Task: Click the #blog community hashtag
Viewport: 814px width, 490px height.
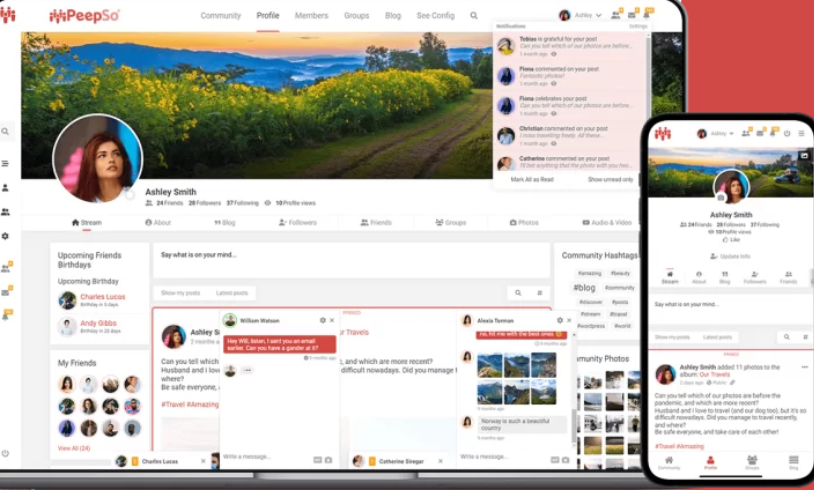Action: [x=584, y=288]
